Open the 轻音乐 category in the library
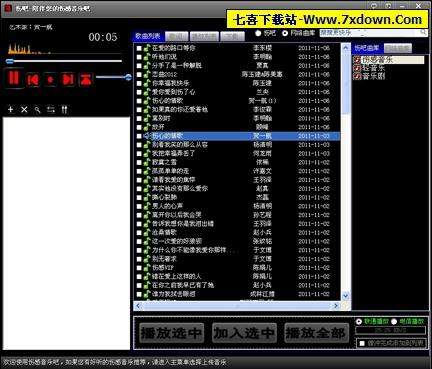This screenshot has width=432, height=369. point(373,68)
